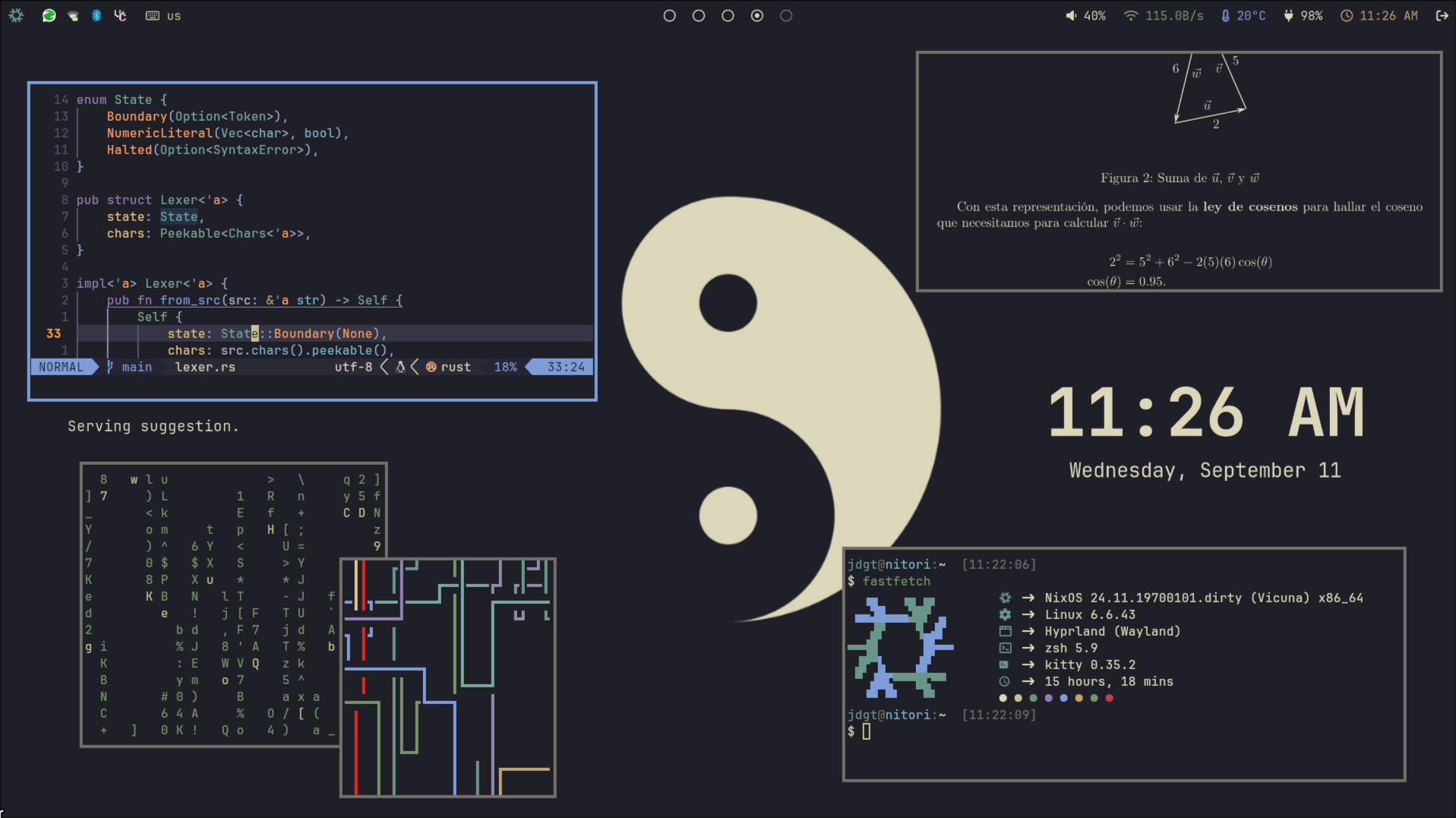Viewport: 1456px width, 818px height.
Task: Click the 'Boundary(Option<Token>),' code line
Action: 197,116
